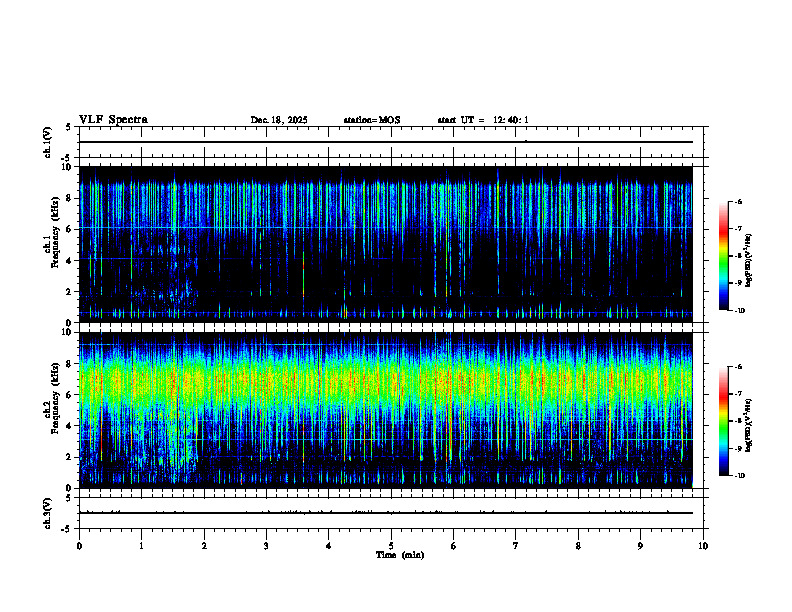Click tick label "7" on the time axis
792x612 pixels.
pos(516,546)
